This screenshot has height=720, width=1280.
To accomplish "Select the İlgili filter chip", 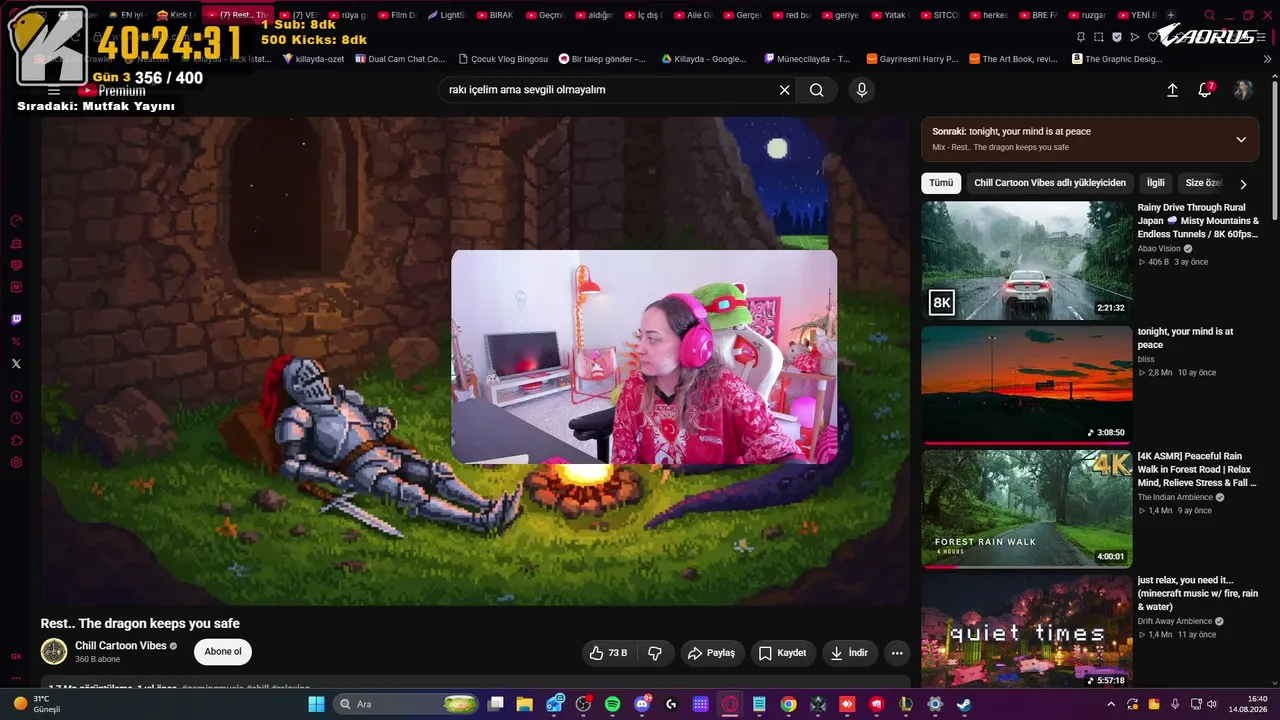I will coord(1156,183).
